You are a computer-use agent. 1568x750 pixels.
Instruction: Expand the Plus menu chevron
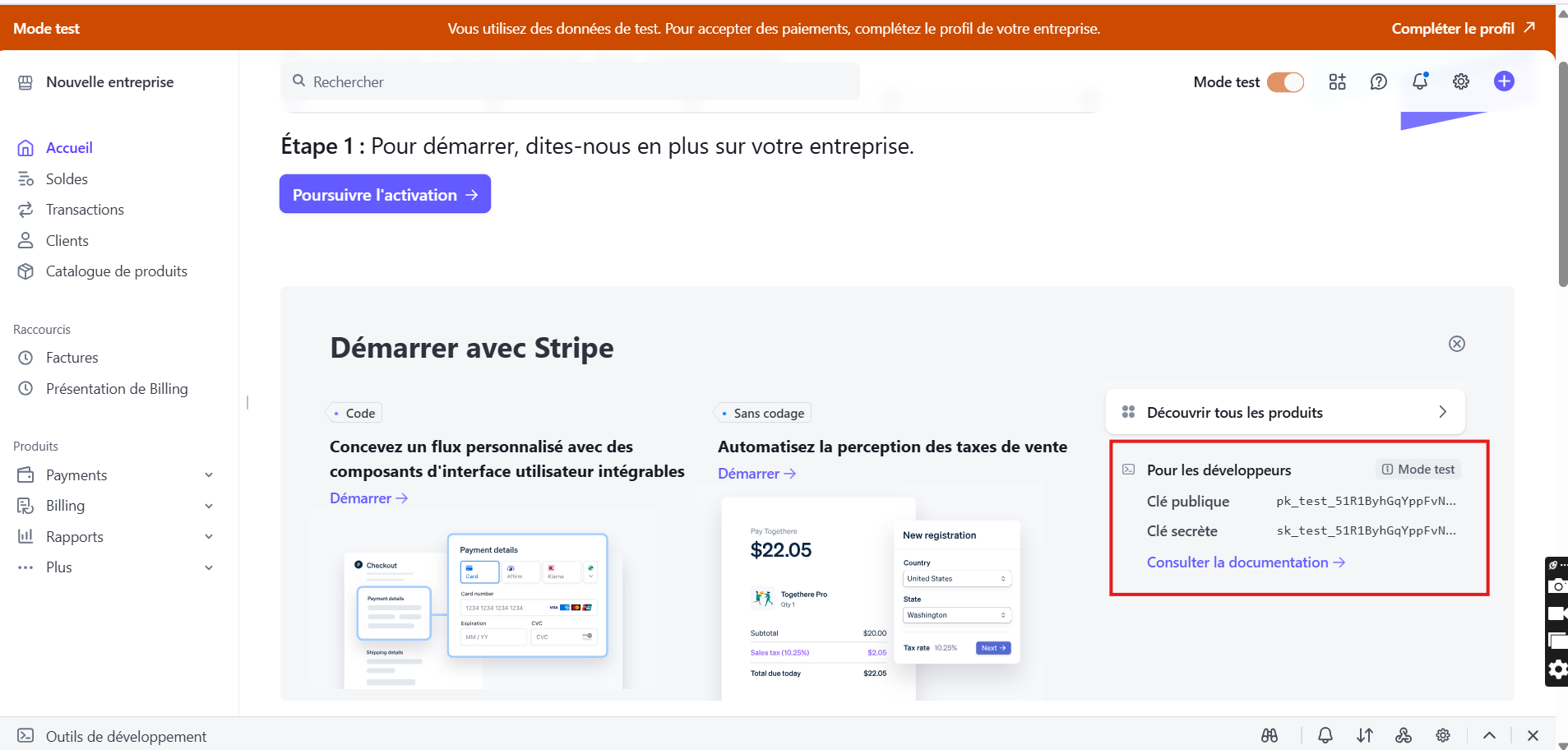[209, 567]
